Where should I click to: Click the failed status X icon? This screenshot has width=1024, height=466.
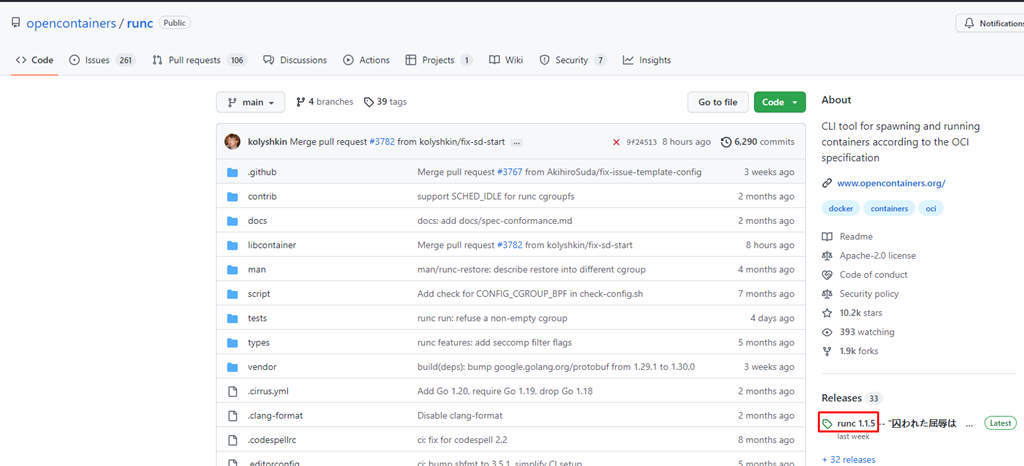[617, 142]
